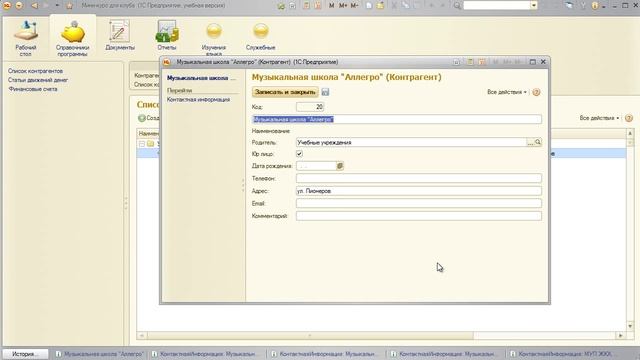Screen dimensions: 640x360
Task: Open the Документы section
Action: coord(120,36)
